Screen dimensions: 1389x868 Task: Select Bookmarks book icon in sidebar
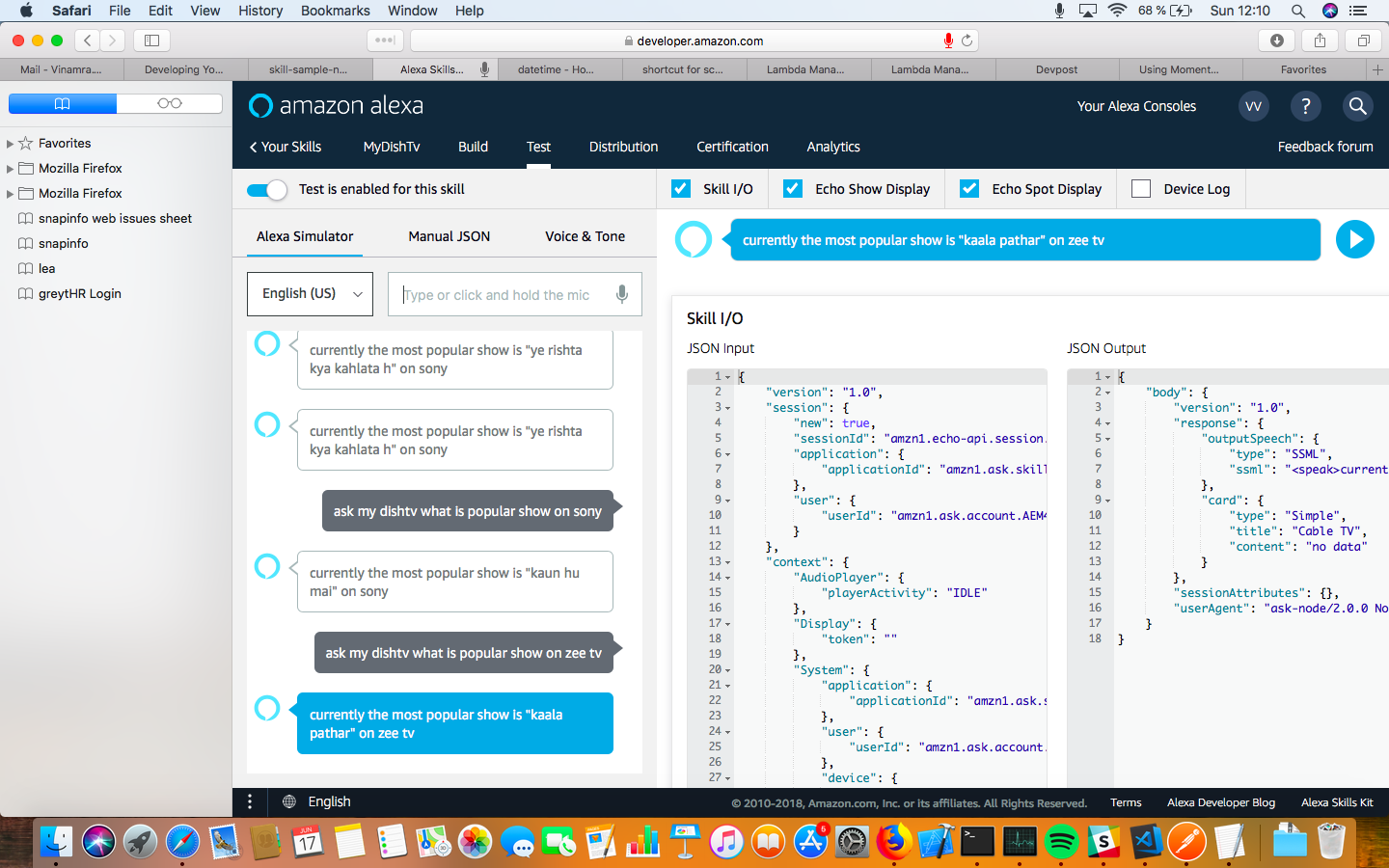[x=63, y=103]
